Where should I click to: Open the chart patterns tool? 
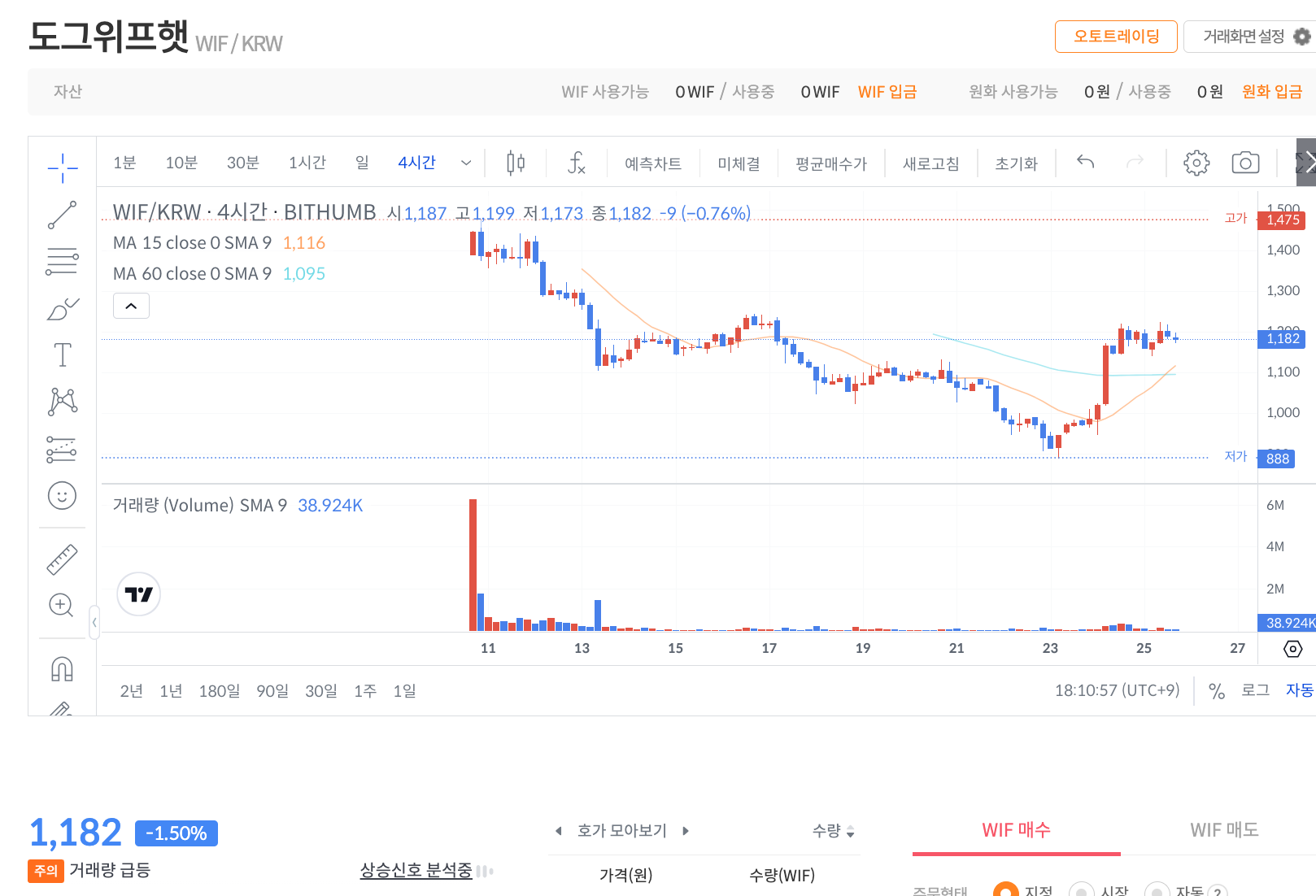tap(63, 401)
